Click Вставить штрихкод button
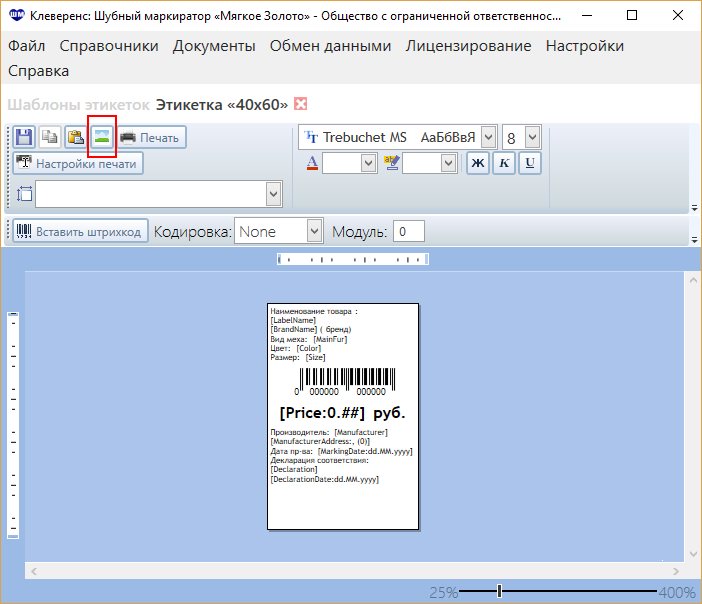 pyautogui.click(x=81, y=231)
